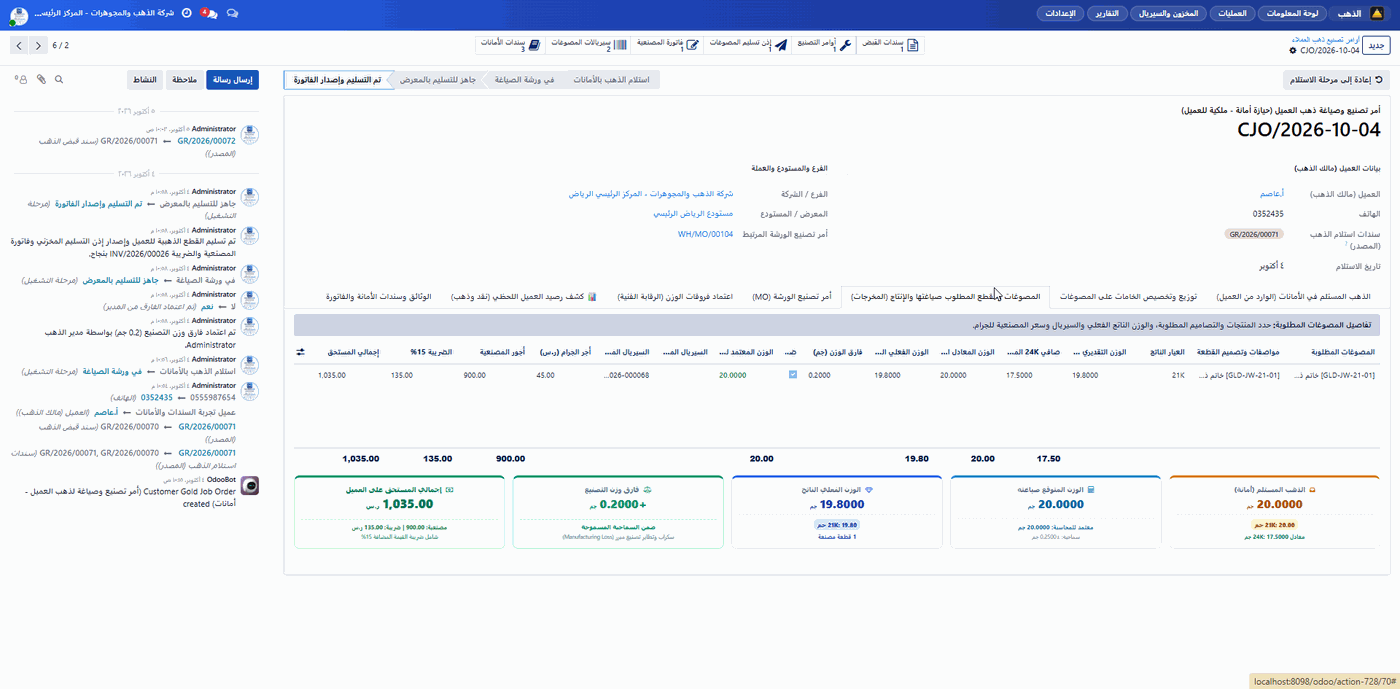
Task: Switch to الوثائق وسندات الأمانة والفاتورة tab
Action: 378,297
